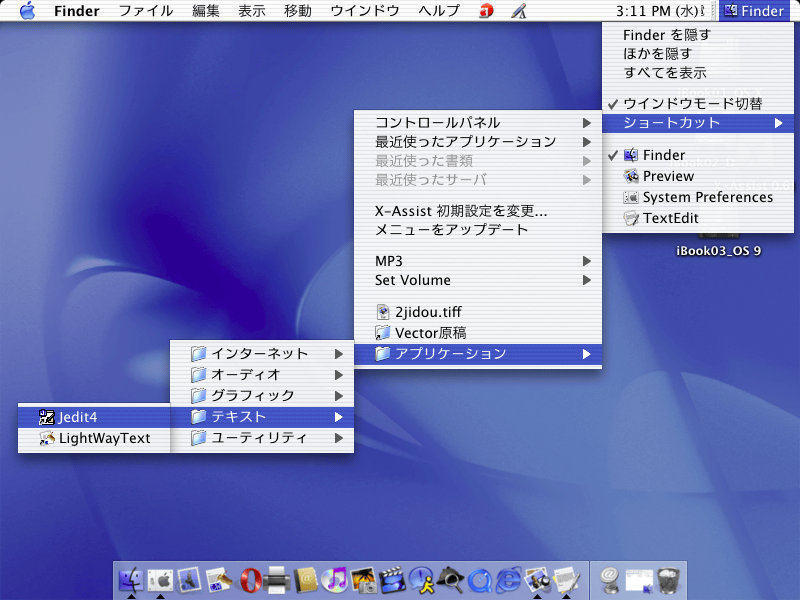Restore the minimized window in the Dock

coord(639,580)
